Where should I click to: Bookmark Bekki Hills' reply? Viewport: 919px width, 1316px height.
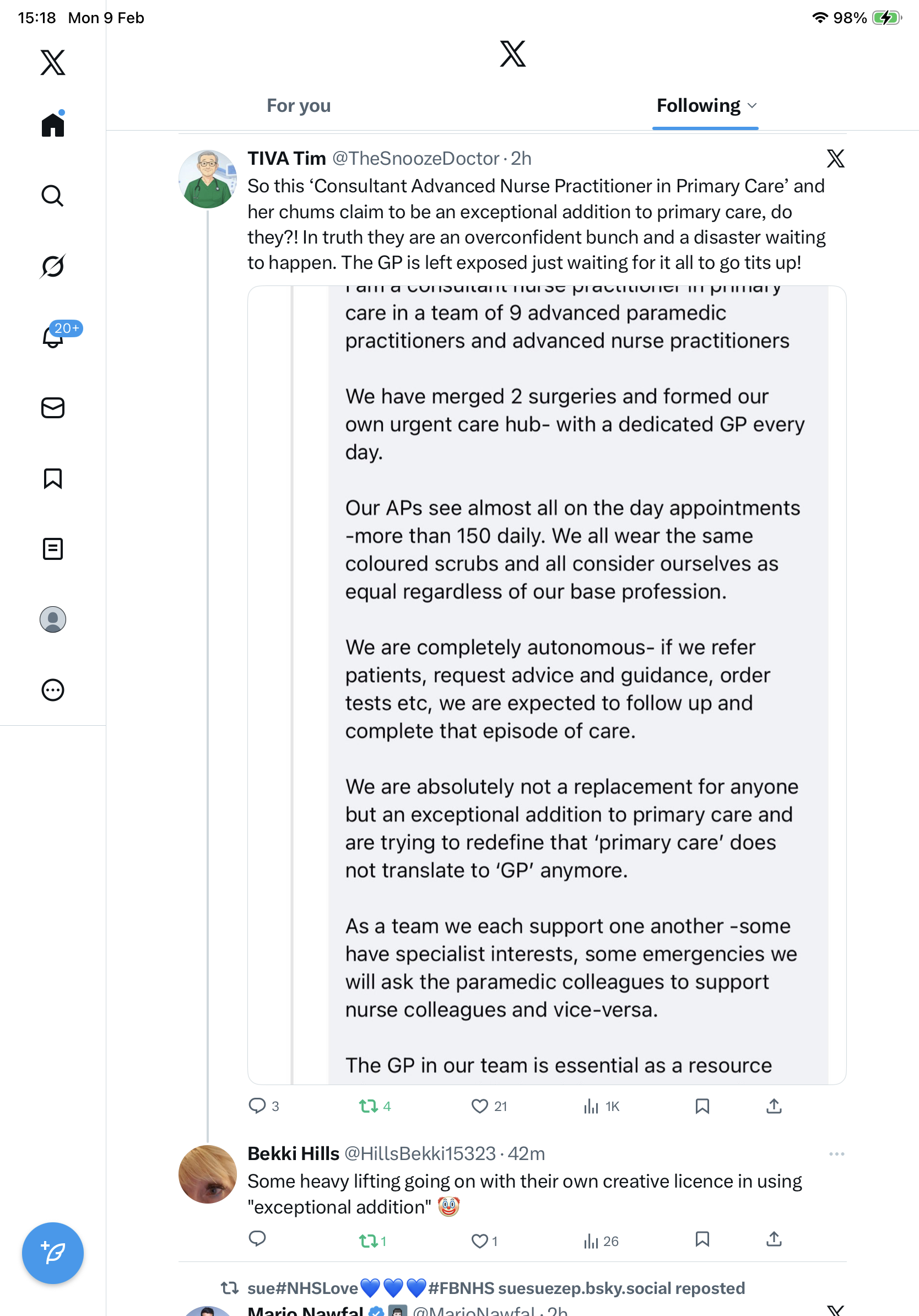pos(702,1240)
